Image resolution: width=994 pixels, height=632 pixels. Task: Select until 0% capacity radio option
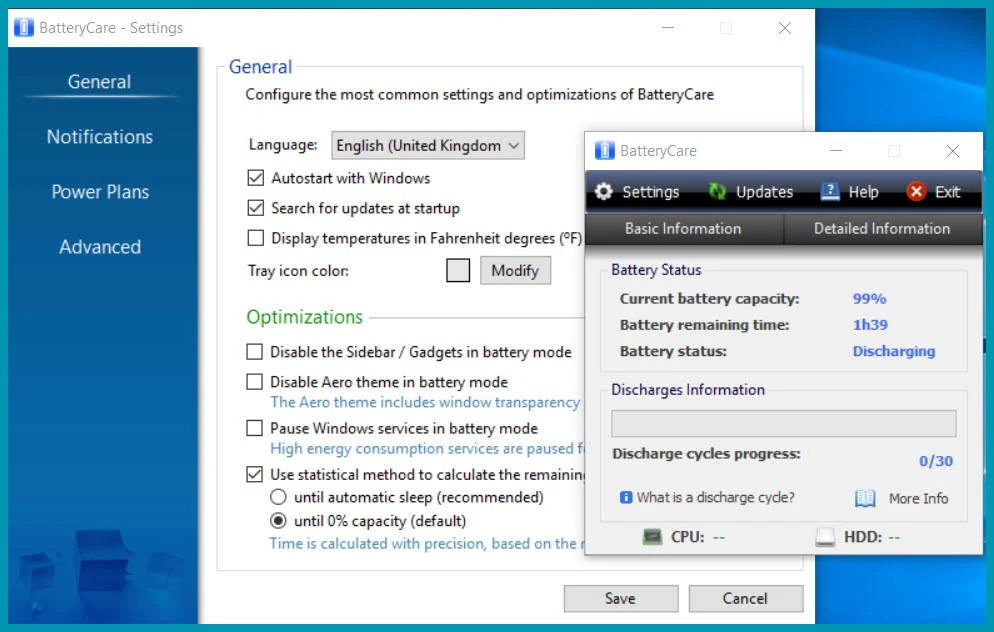(278, 521)
